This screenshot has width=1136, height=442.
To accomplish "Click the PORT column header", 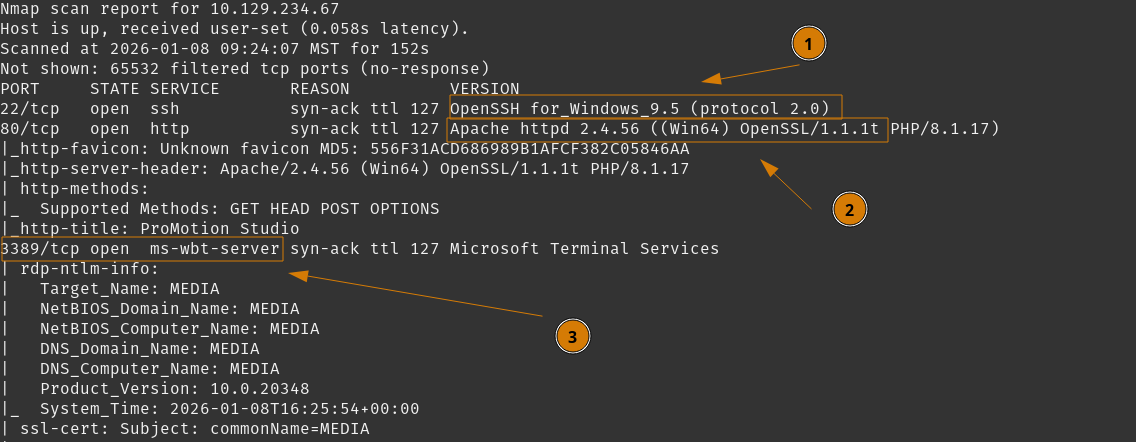I will 20,88.
